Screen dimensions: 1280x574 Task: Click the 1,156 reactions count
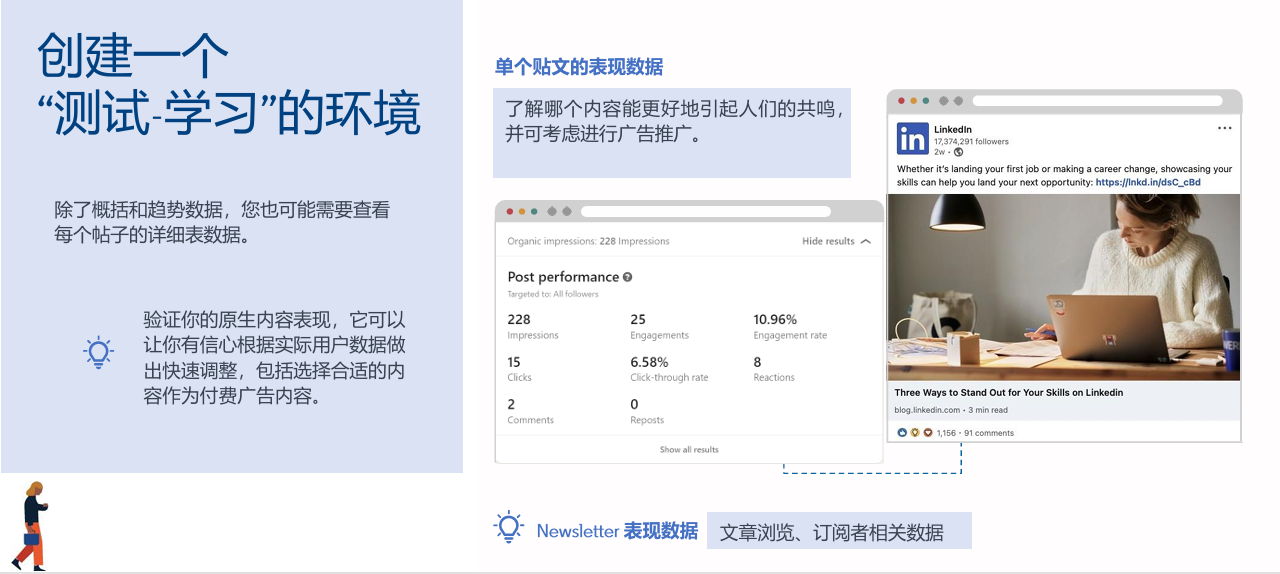(946, 433)
